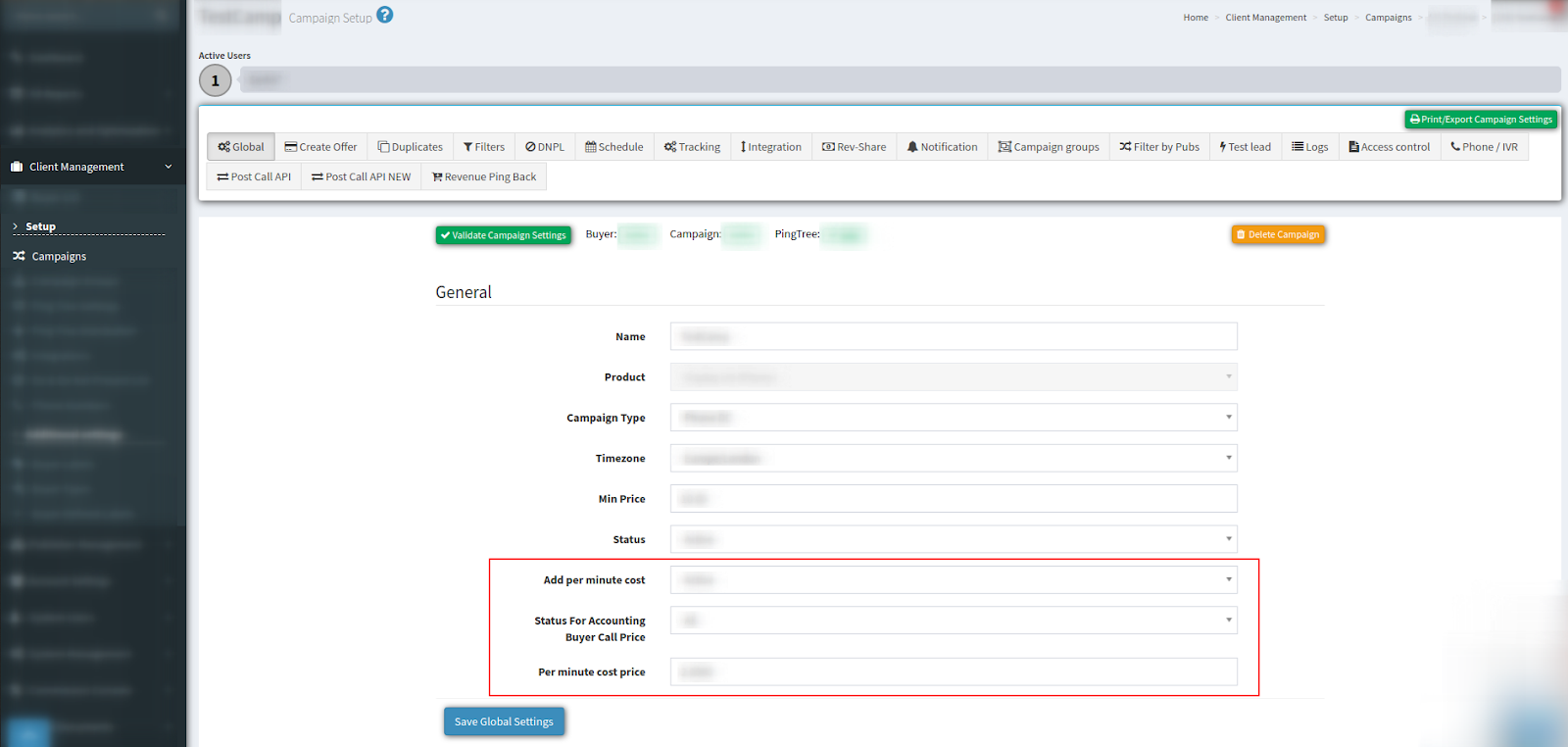Open the Phone / IVR tab with the phone icon

(x=1484, y=147)
